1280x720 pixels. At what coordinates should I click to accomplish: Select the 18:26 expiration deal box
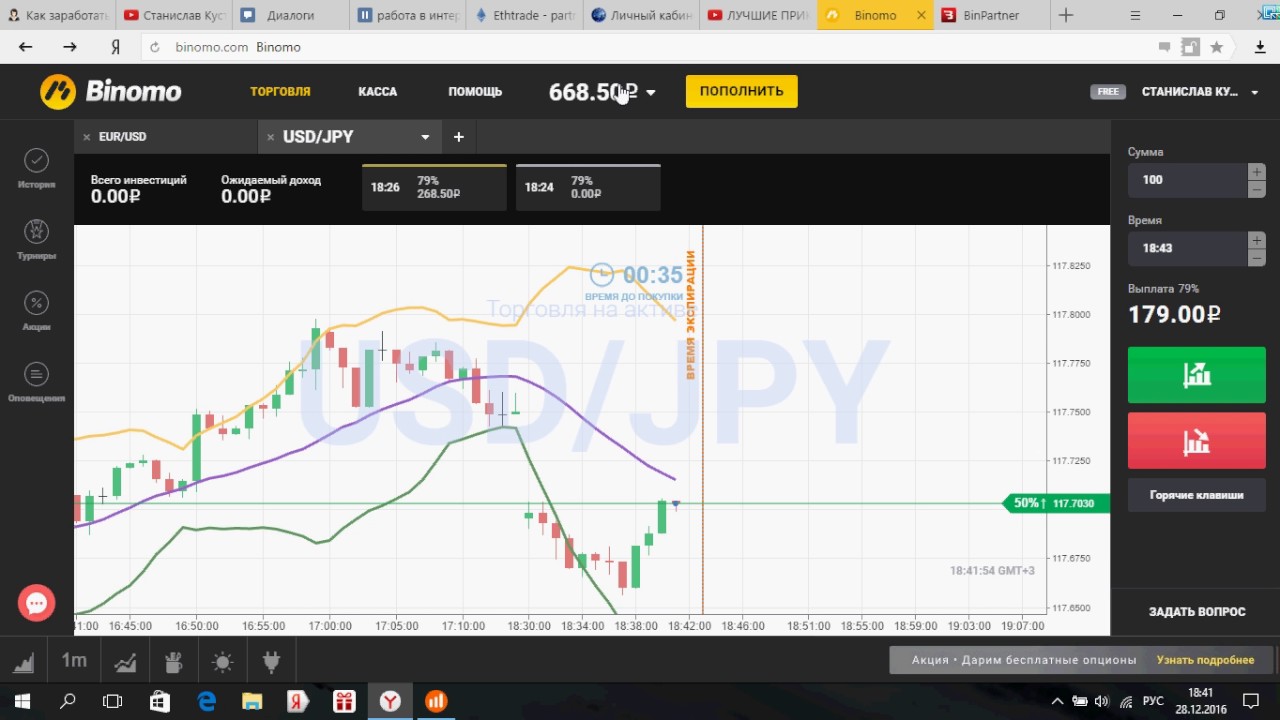tap(434, 187)
